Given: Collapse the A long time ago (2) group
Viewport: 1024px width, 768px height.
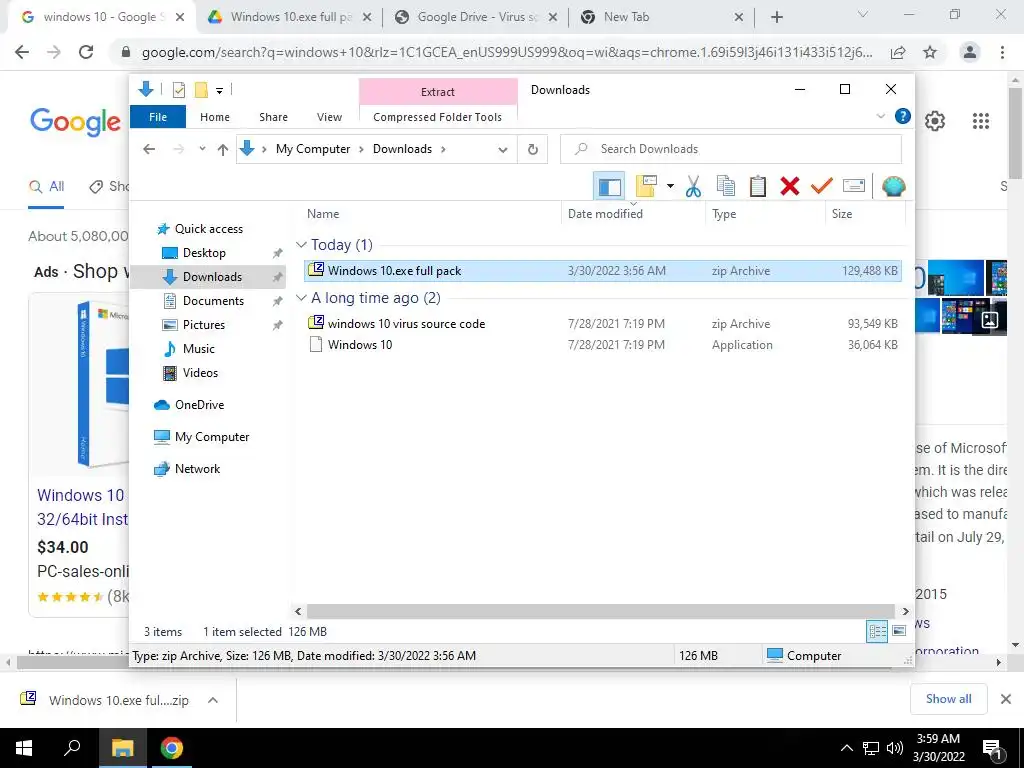Looking at the screenshot, I should pos(301,298).
